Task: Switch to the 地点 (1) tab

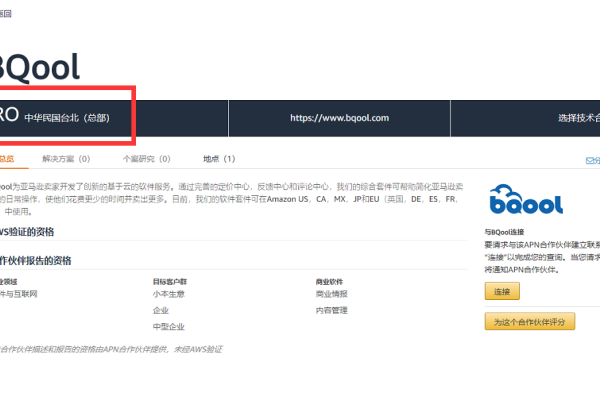Action: pyautogui.click(x=219, y=159)
